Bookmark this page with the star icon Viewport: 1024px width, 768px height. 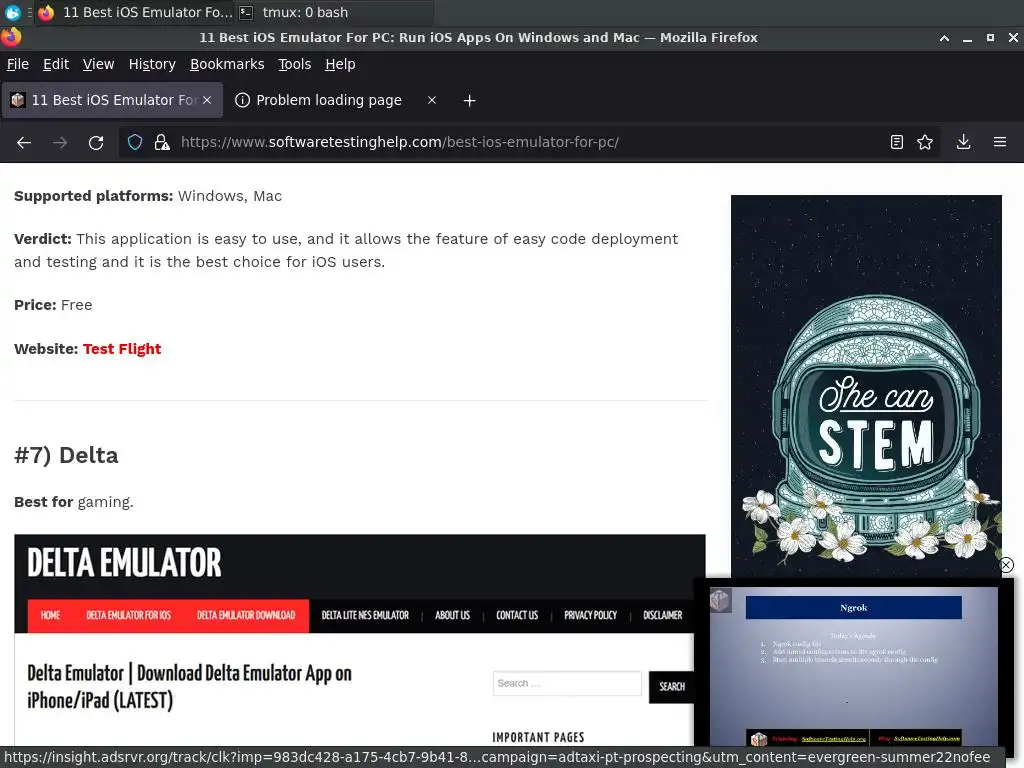[925, 142]
